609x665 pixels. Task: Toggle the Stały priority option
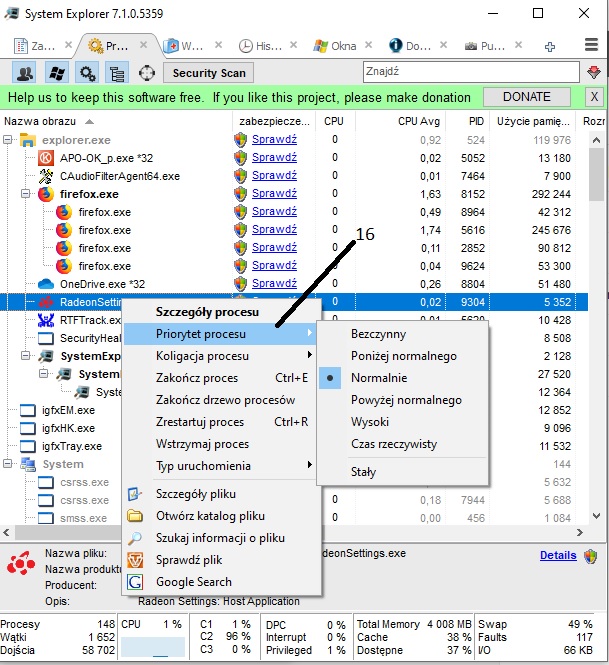363,472
